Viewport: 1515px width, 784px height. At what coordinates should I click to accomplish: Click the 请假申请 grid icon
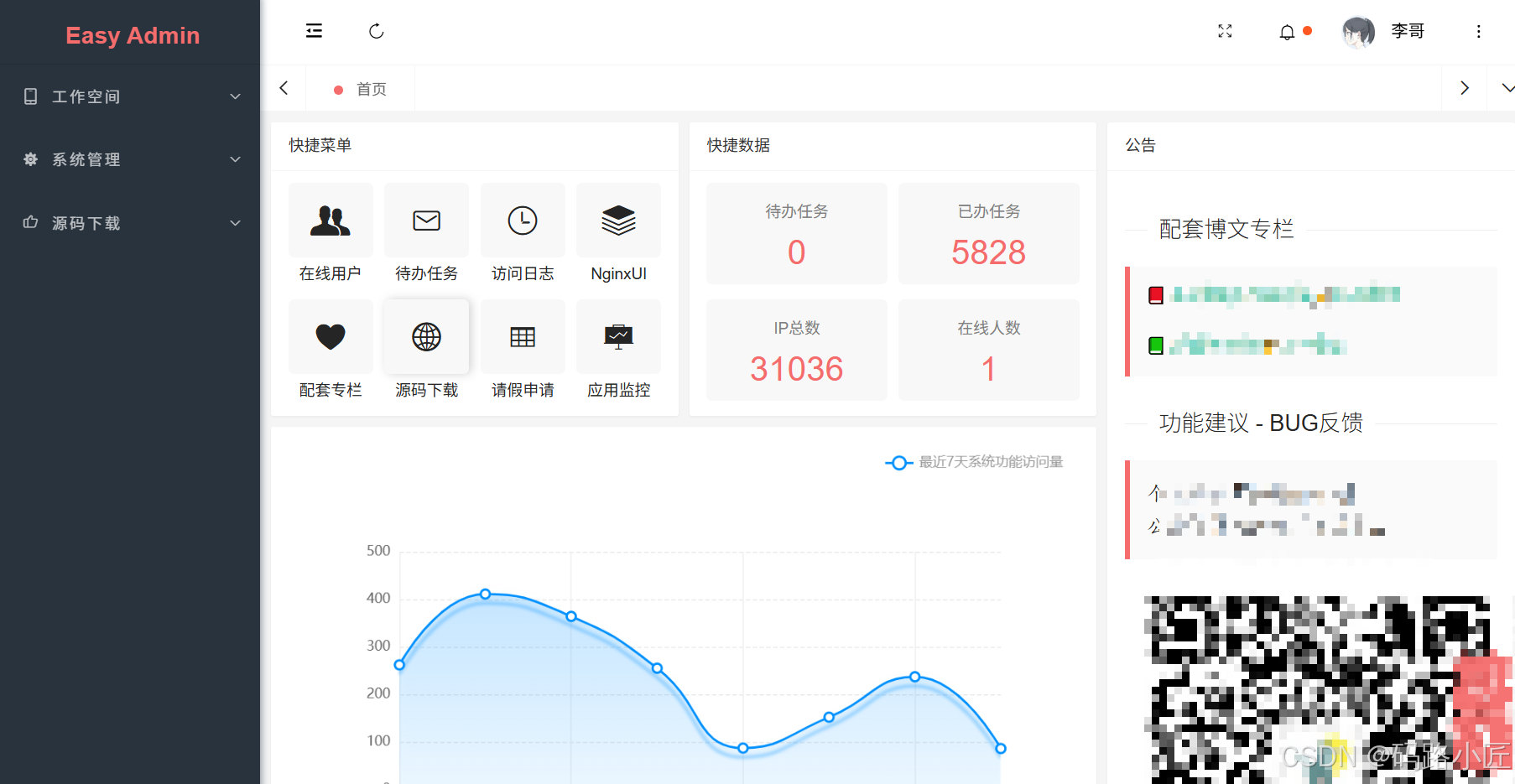click(523, 336)
